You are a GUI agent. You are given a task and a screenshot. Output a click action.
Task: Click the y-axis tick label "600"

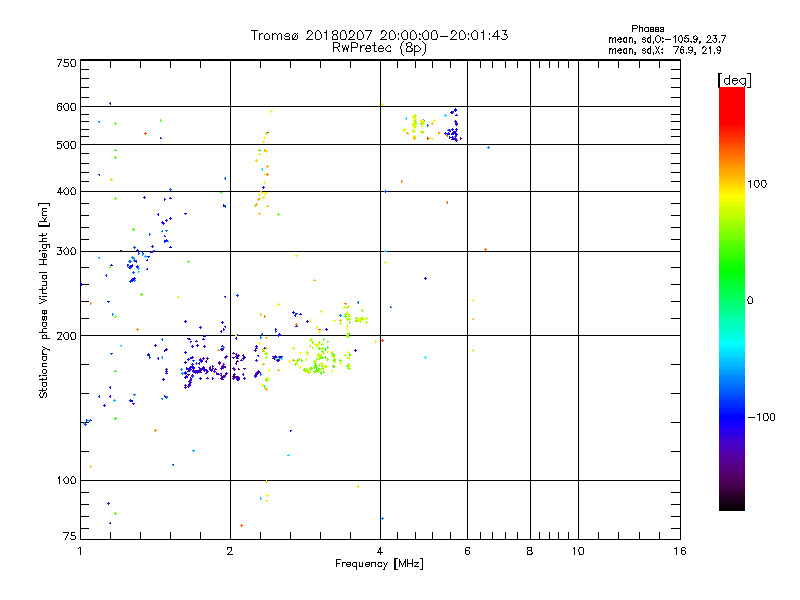pos(66,107)
